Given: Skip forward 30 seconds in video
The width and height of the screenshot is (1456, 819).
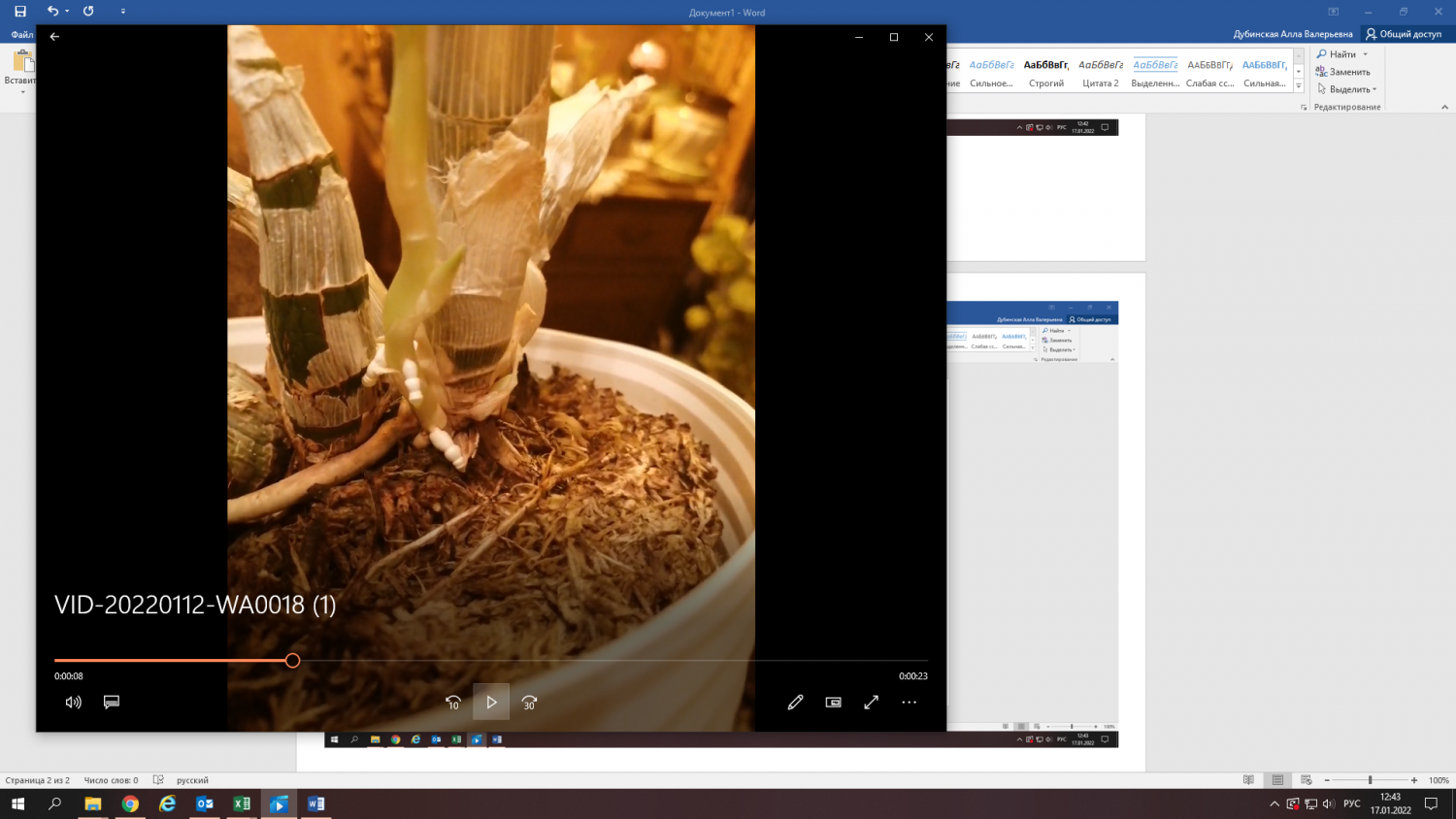Looking at the screenshot, I should point(529,702).
